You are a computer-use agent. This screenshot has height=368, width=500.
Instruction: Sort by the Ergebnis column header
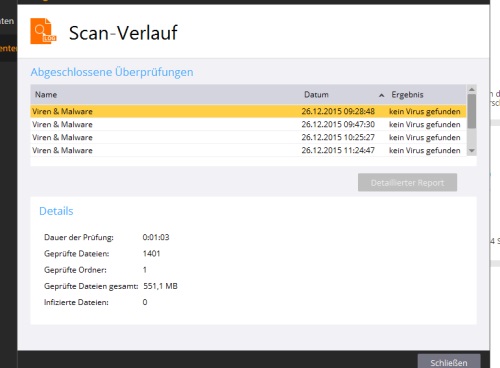tap(407, 95)
